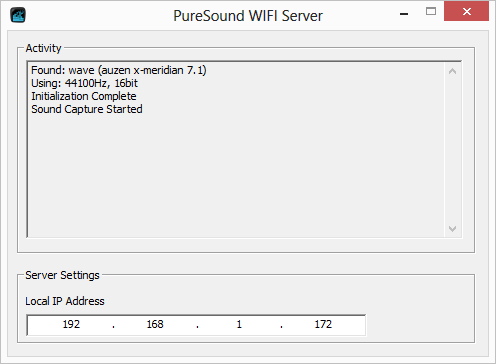Click the 'Sound Capture Started' log line
Viewport: 496px width, 364px height.
point(87,109)
